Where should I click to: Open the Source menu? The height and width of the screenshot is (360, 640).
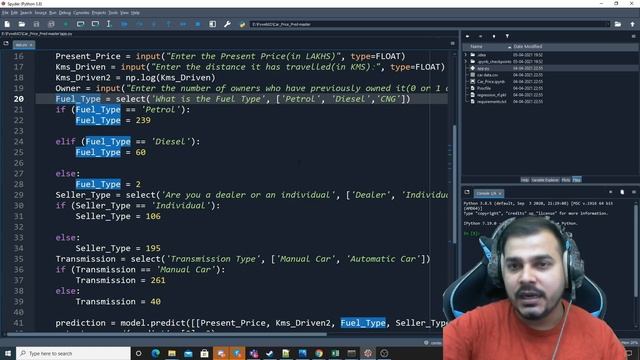point(40,13)
